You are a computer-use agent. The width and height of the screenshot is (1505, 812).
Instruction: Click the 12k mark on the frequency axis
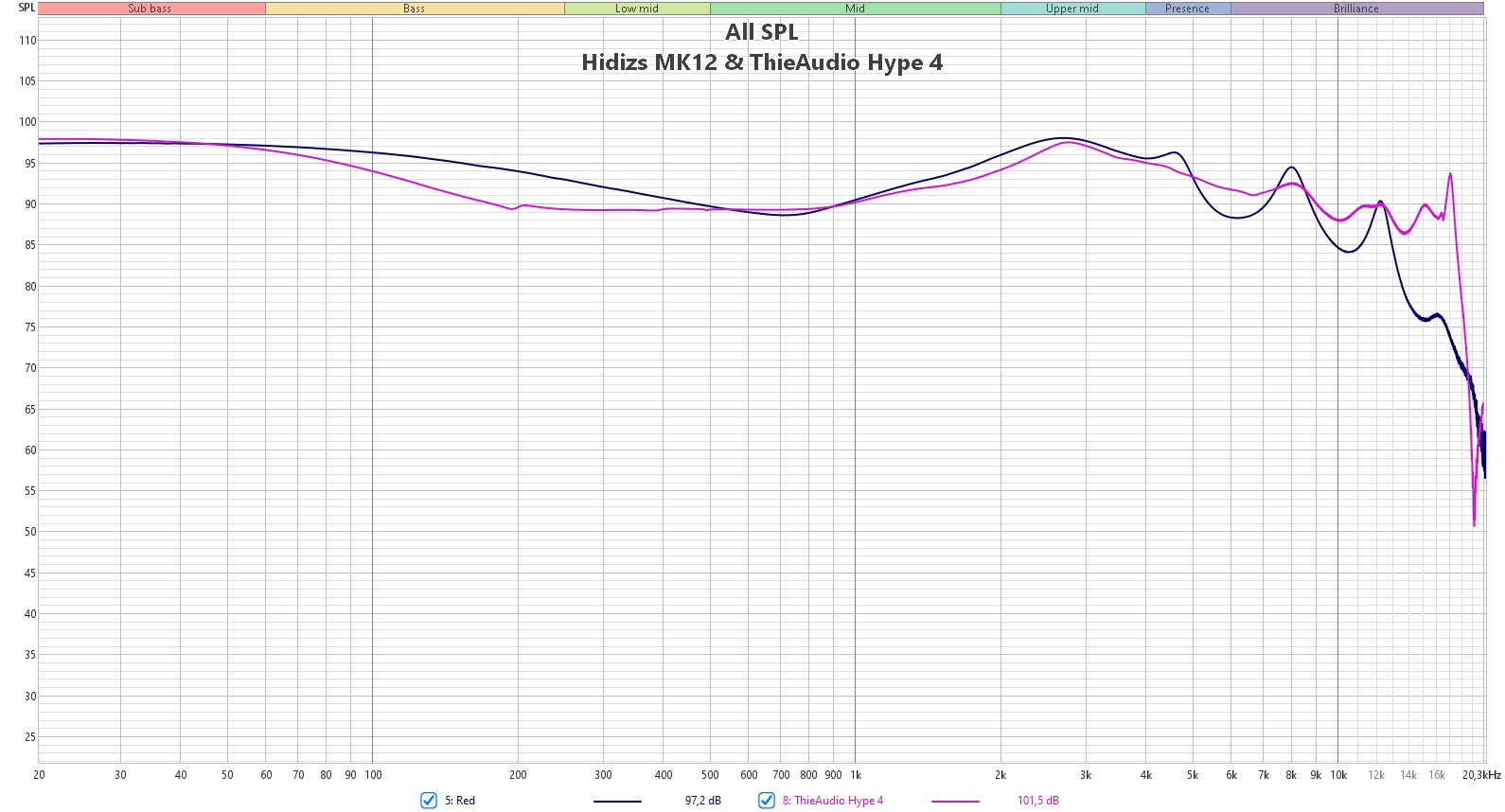click(x=1376, y=775)
